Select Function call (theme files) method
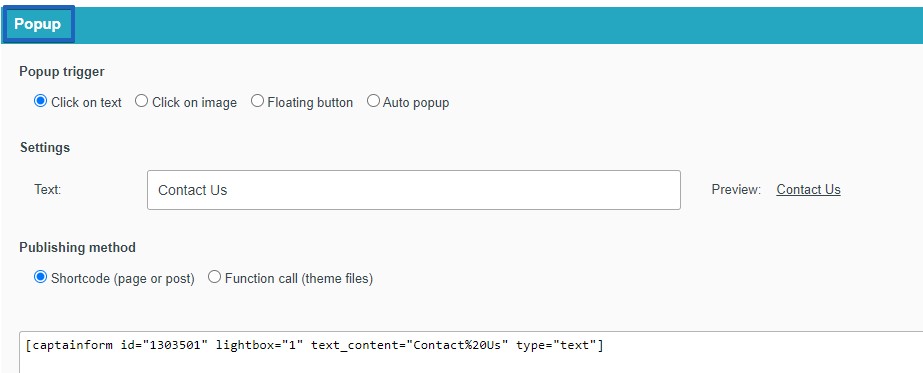The image size is (923, 373). click(x=214, y=277)
